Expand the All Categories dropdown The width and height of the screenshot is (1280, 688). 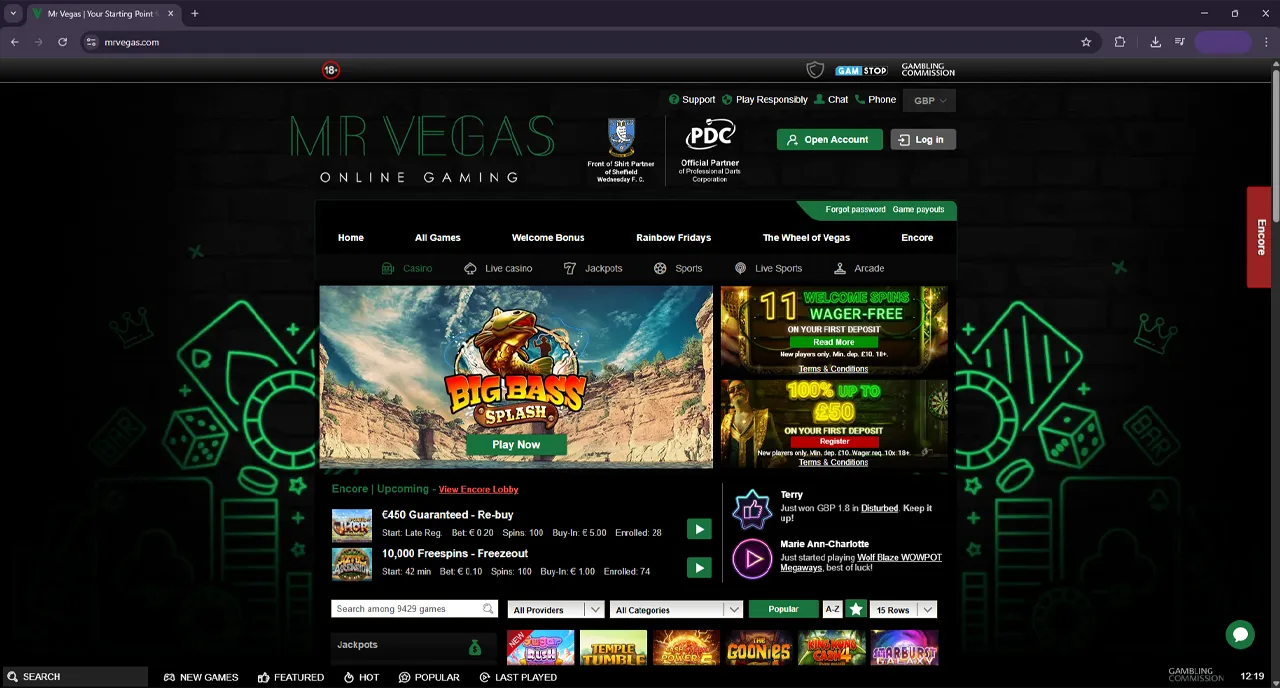pyautogui.click(x=678, y=610)
